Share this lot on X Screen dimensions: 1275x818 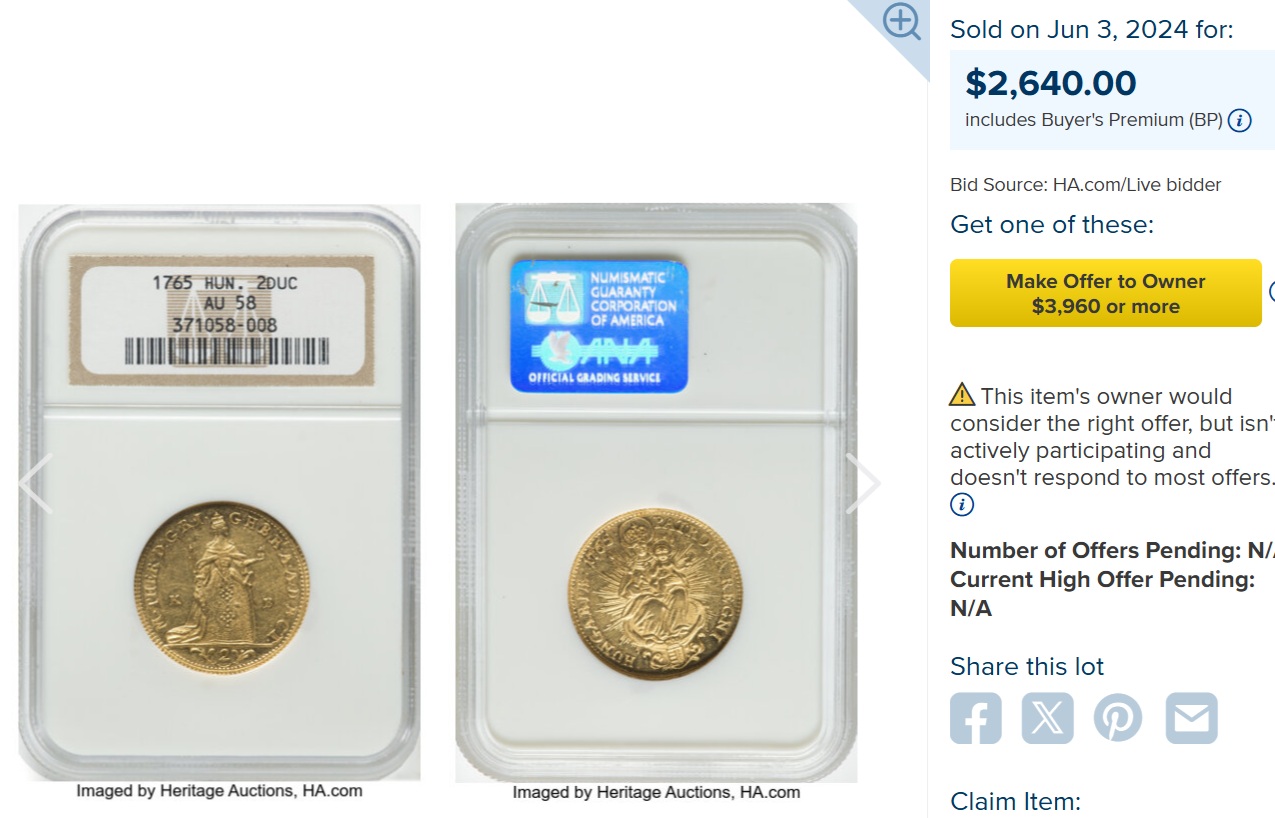click(1048, 718)
